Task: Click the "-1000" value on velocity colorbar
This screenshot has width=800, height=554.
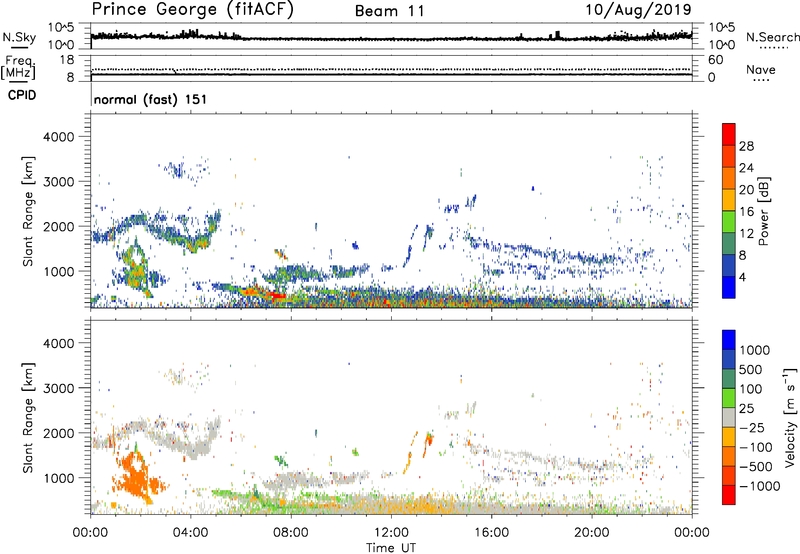Action: coord(759,486)
